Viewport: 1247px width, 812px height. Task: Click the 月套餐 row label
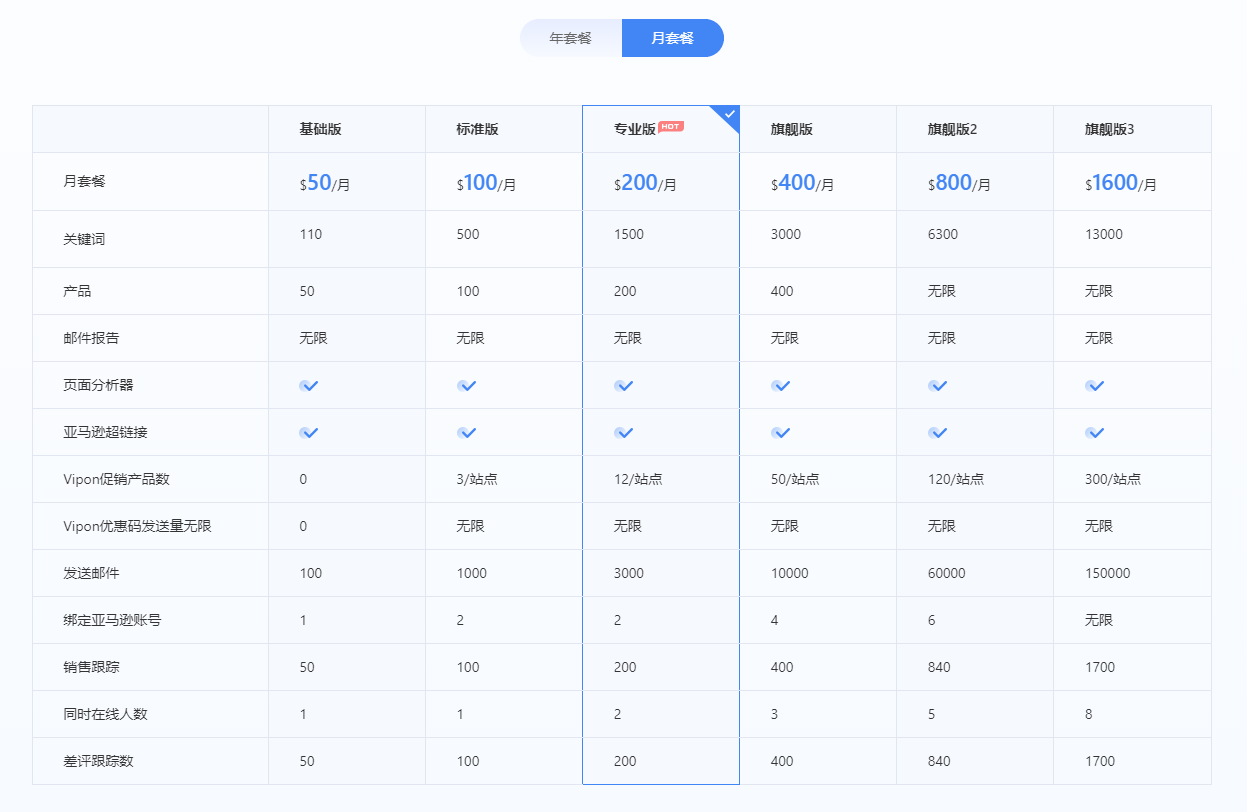tap(84, 182)
